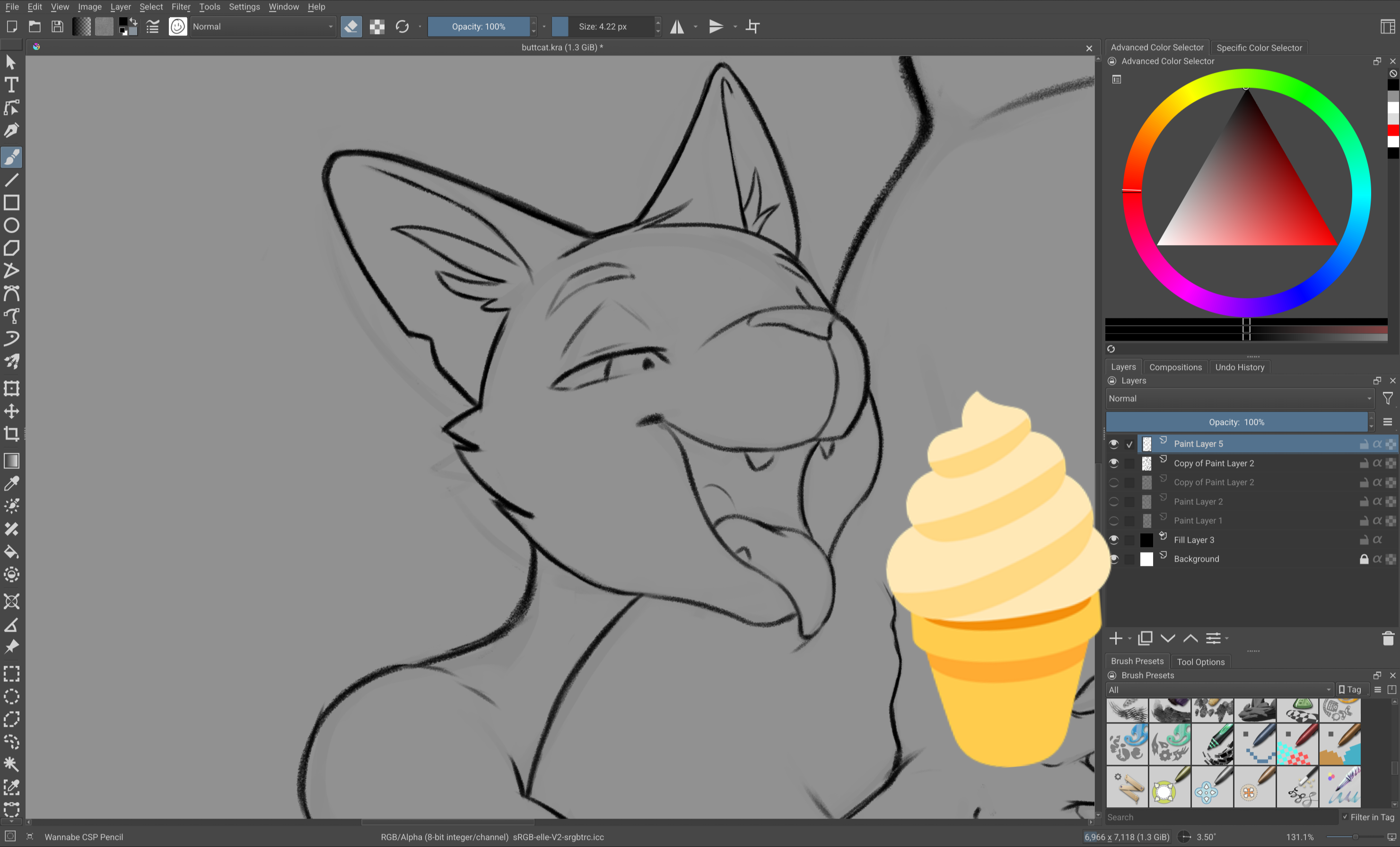Toggle lock on Background layer

[1364, 559]
